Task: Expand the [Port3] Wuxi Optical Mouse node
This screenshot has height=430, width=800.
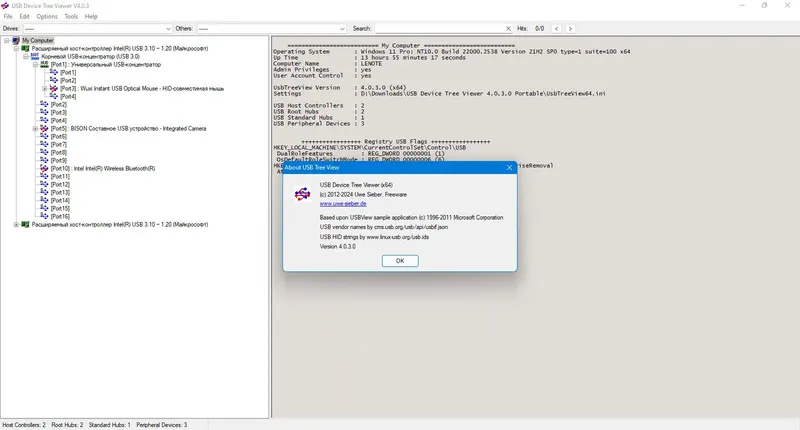Action: tap(45, 89)
